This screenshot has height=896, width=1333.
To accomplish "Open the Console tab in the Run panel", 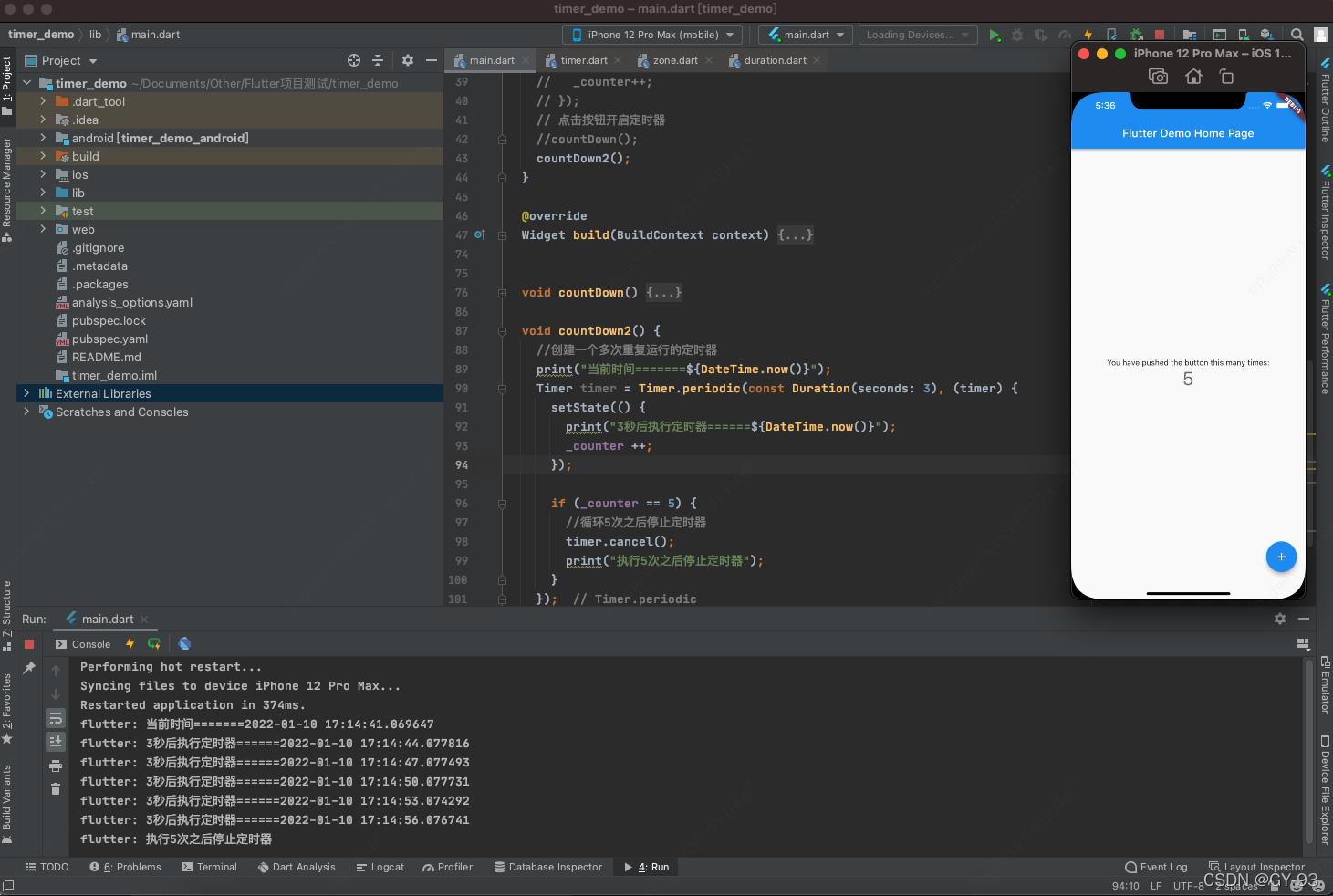I will point(83,644).
